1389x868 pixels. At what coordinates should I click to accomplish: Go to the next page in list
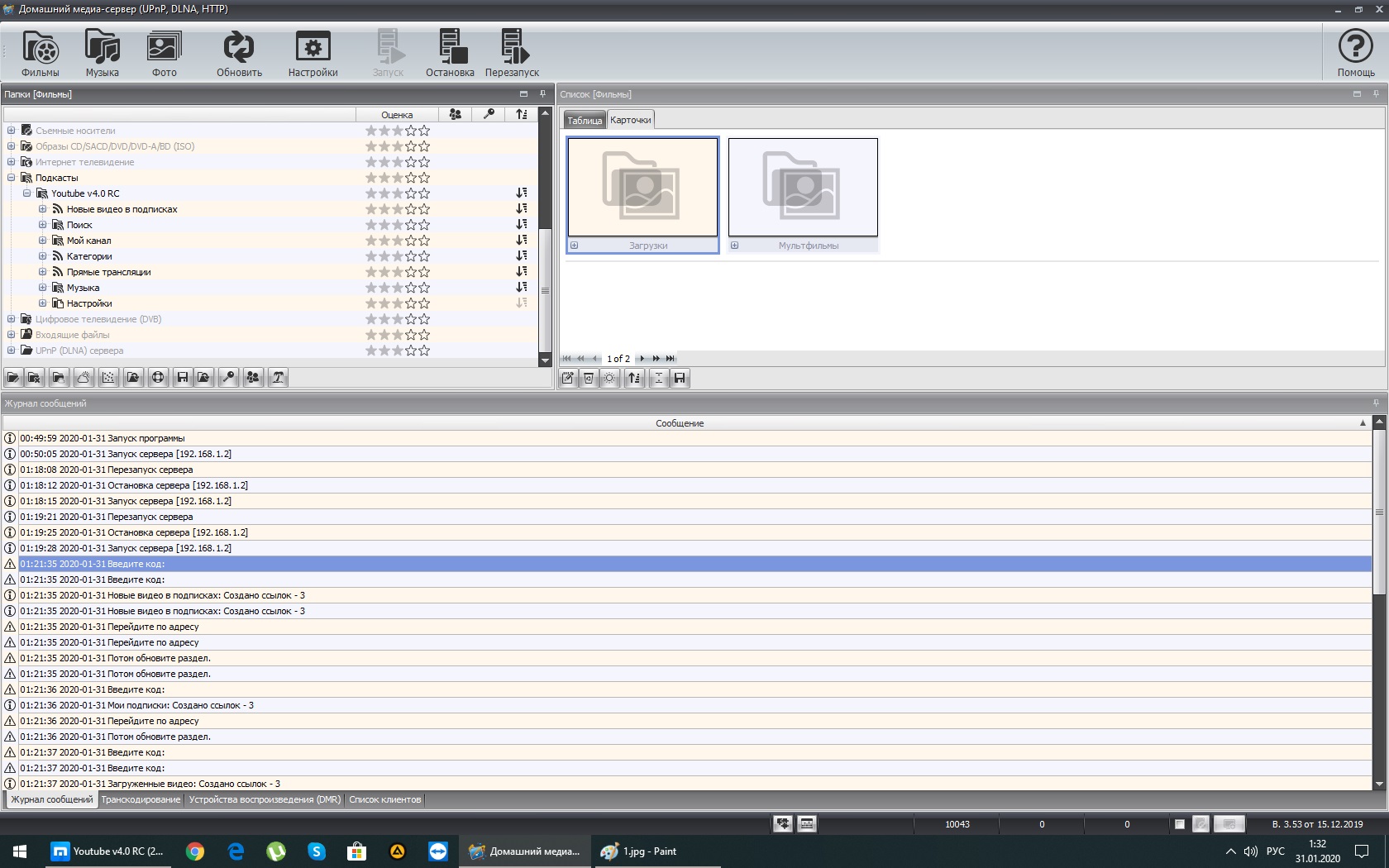pos(642,359)
